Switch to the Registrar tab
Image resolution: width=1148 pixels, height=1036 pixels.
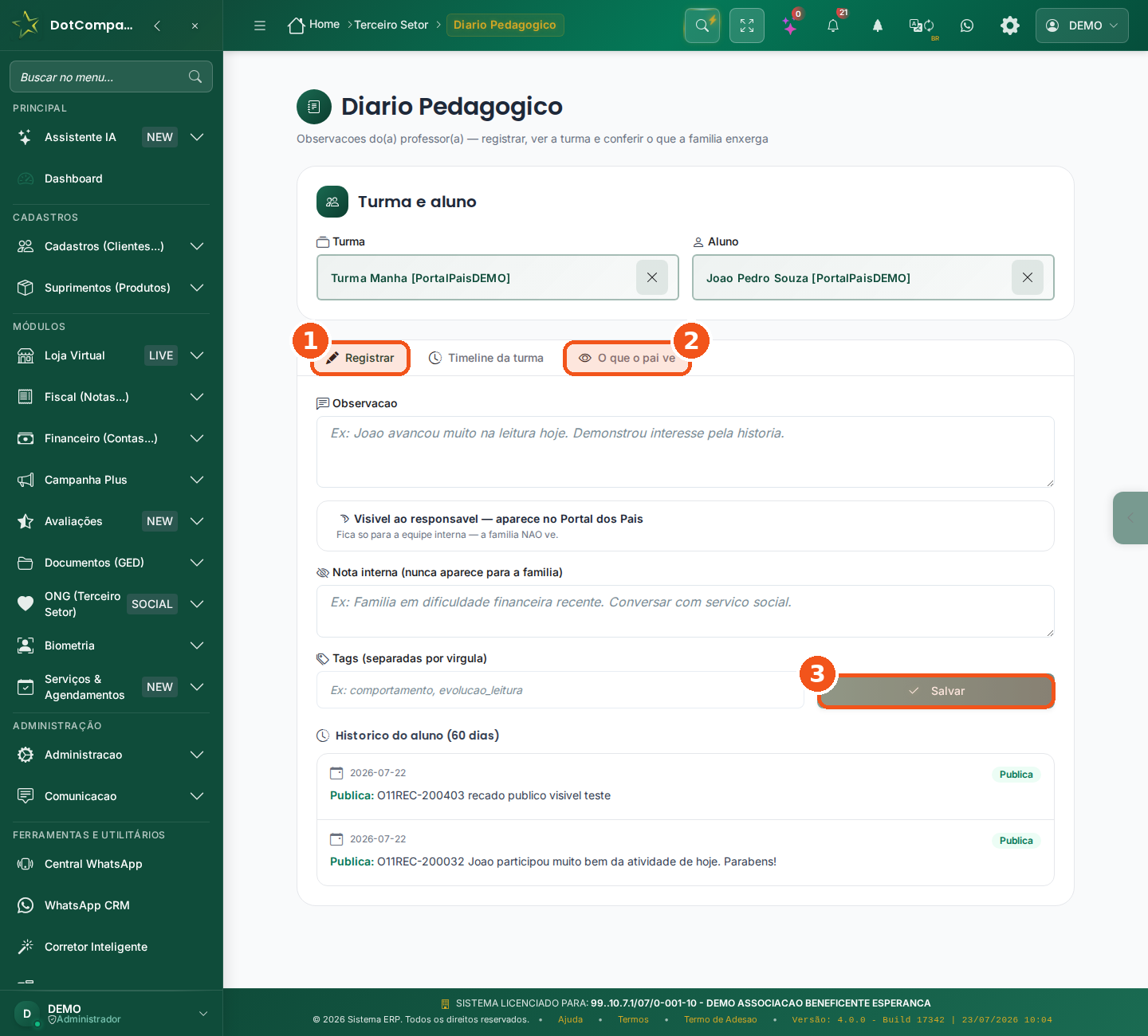[360, 358]
